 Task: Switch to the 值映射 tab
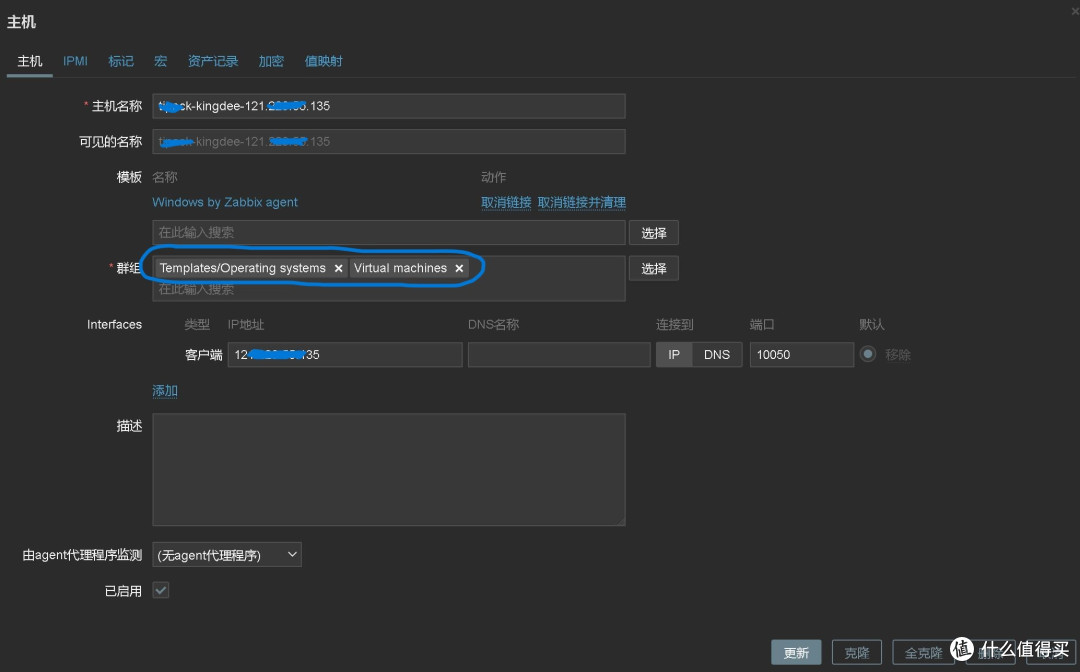click(x=324, y=61)
